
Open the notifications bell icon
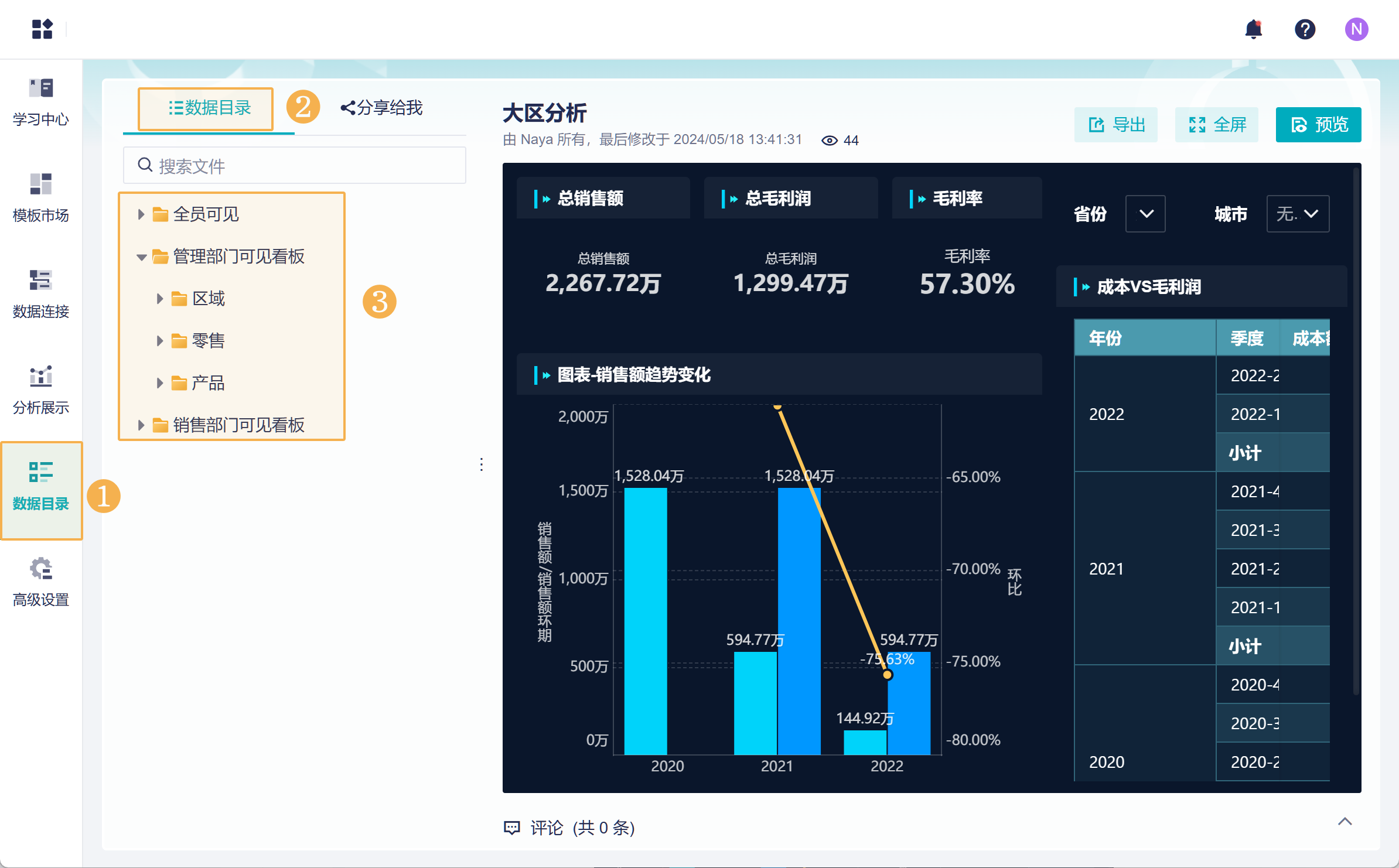click(x=1253, y=29)
